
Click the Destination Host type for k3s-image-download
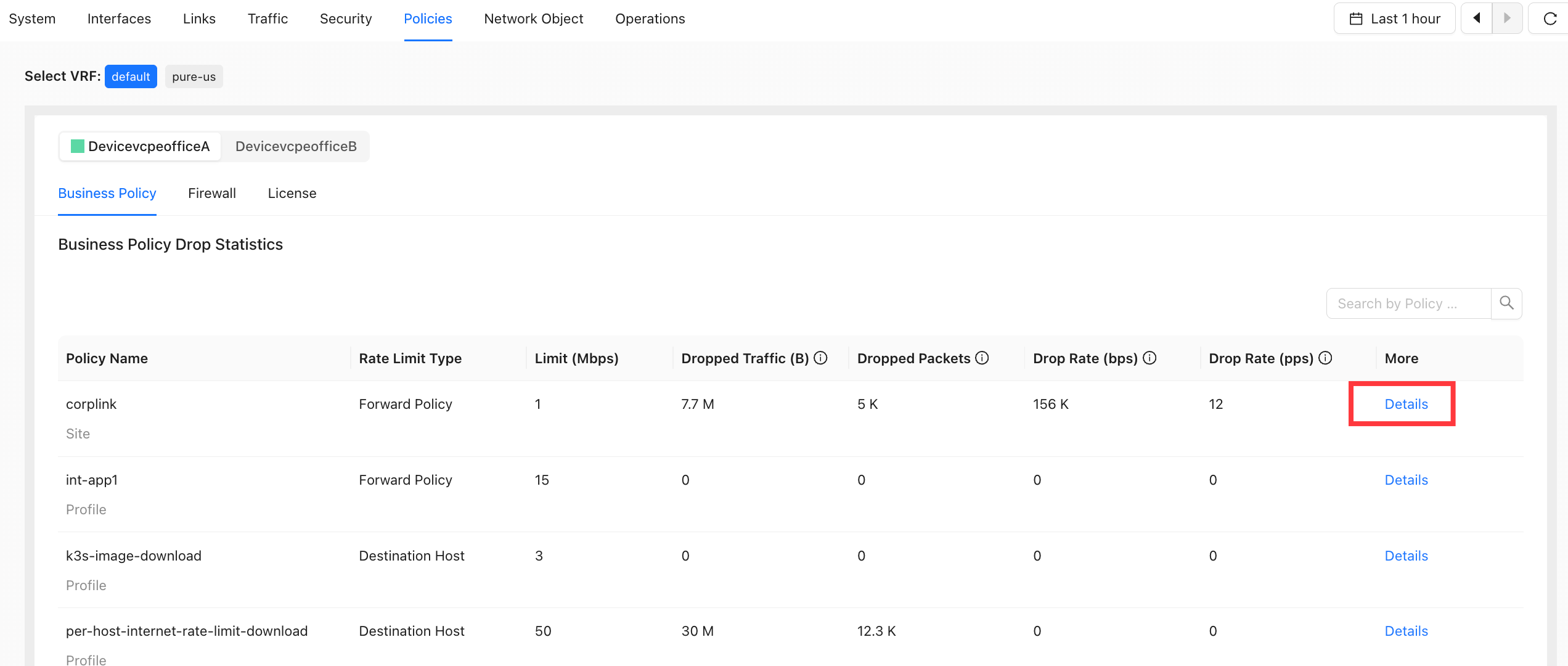click(x=412, y=556)
